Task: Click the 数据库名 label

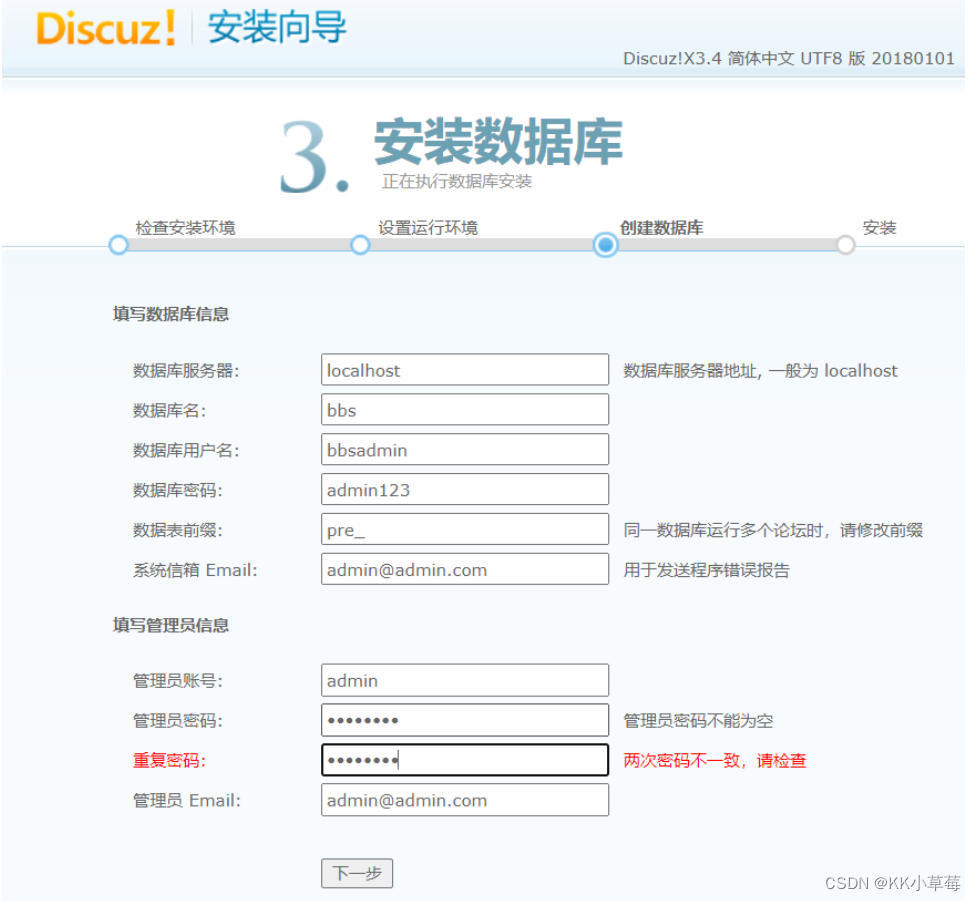Action: [x=169, y=411]
